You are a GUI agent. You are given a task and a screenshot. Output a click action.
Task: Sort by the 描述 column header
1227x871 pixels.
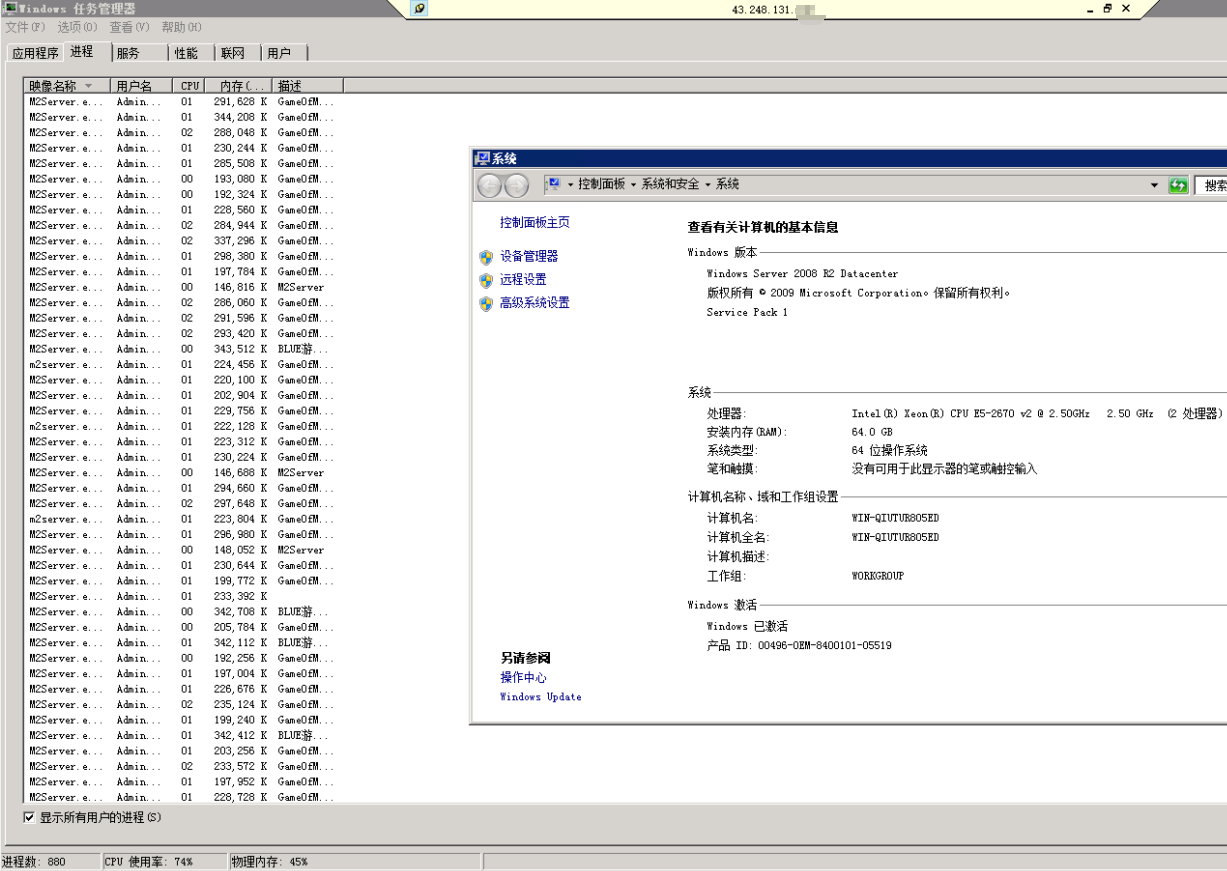click(x=308, y=86)
